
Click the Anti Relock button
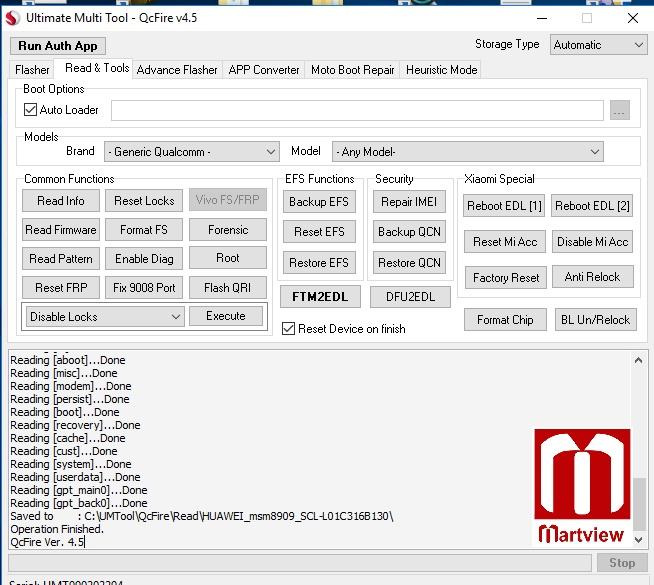pyautogui.click(x=593, y=277)
